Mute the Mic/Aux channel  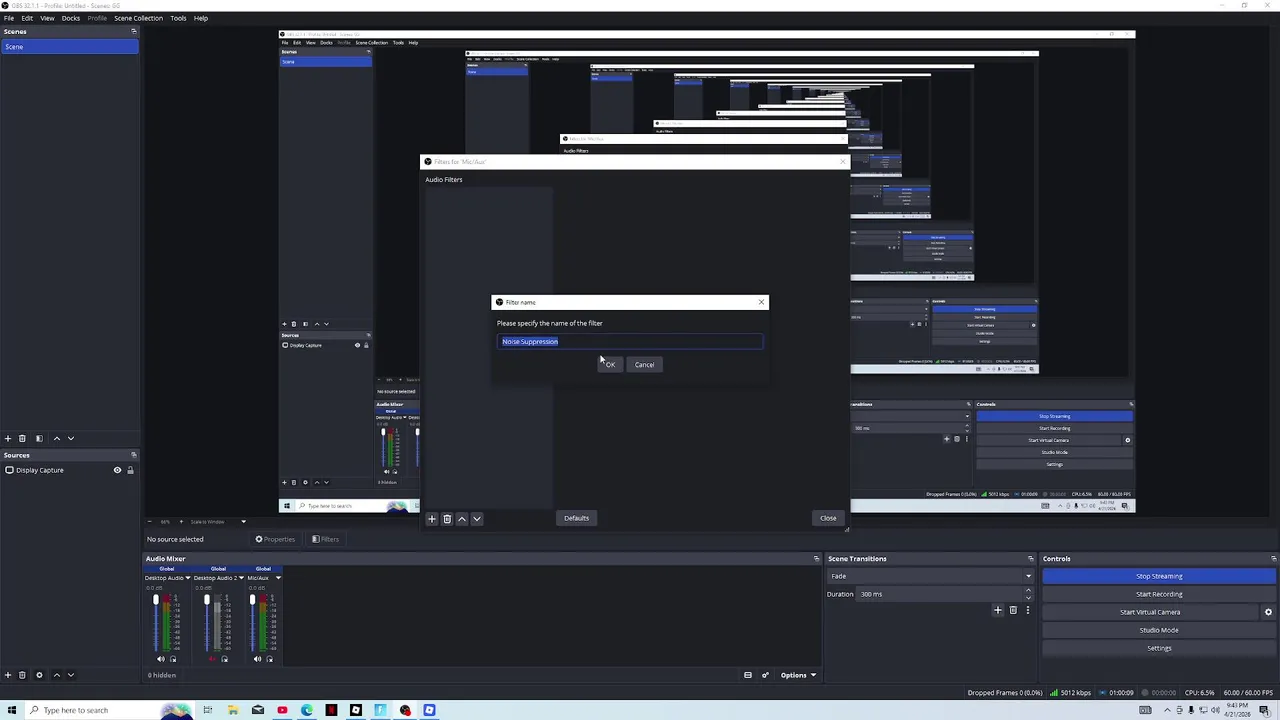click(x=257, y=659)
